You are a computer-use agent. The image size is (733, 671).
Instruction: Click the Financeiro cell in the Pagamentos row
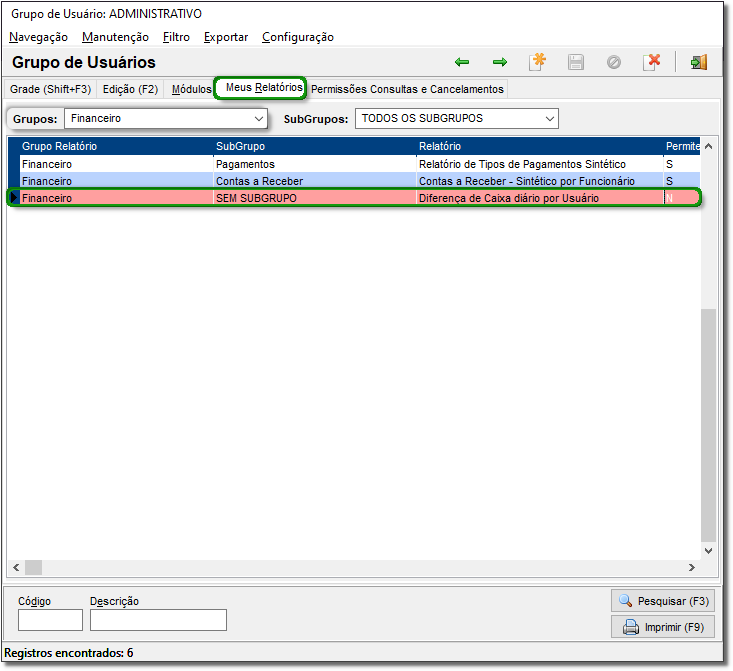(x=117, y=164)
